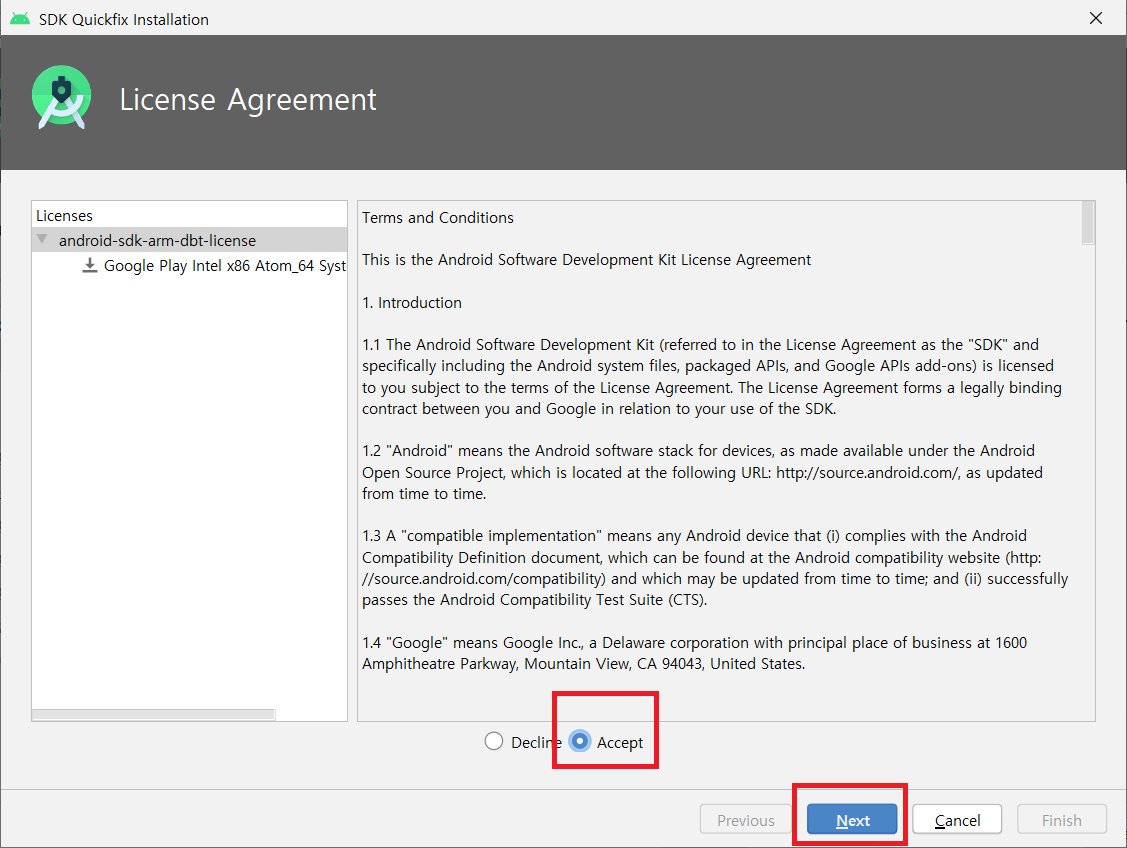Click the Android icon in the title bar
Screen dimensions: 1127x848
20,19
